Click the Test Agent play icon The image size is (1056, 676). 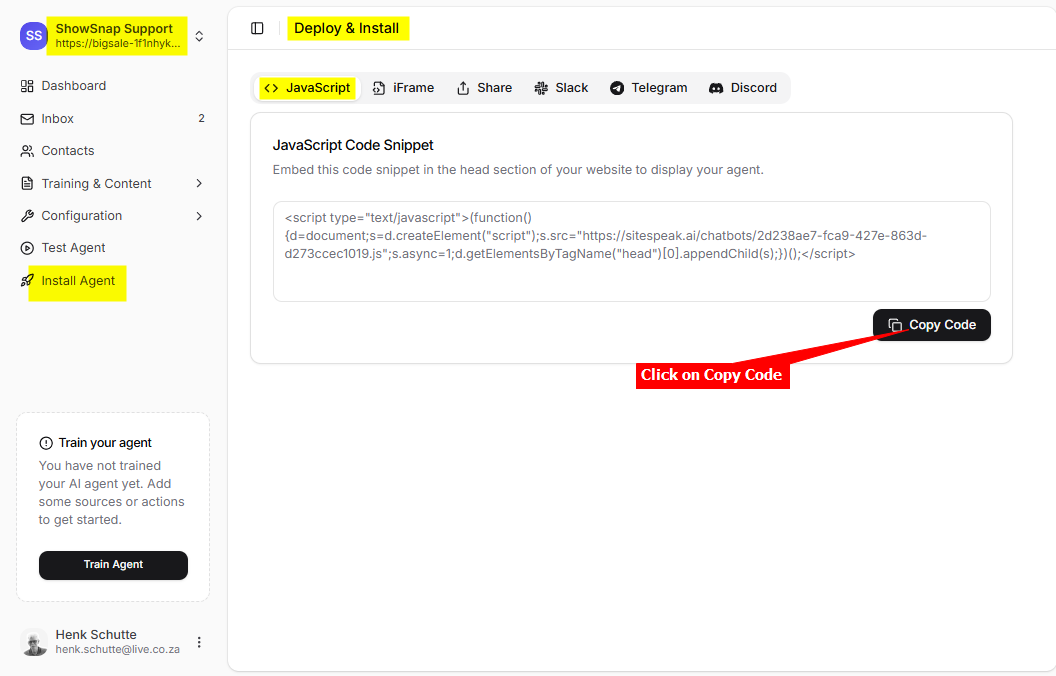[27, 248]
